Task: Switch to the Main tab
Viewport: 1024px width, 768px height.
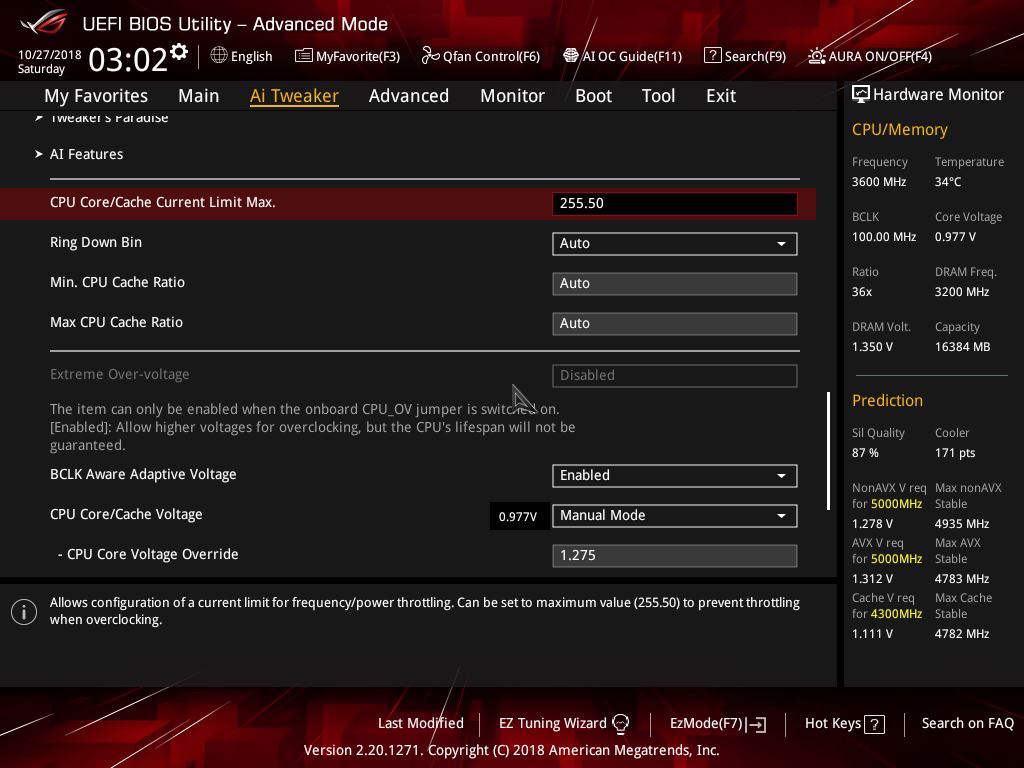Action: point(199,96)
